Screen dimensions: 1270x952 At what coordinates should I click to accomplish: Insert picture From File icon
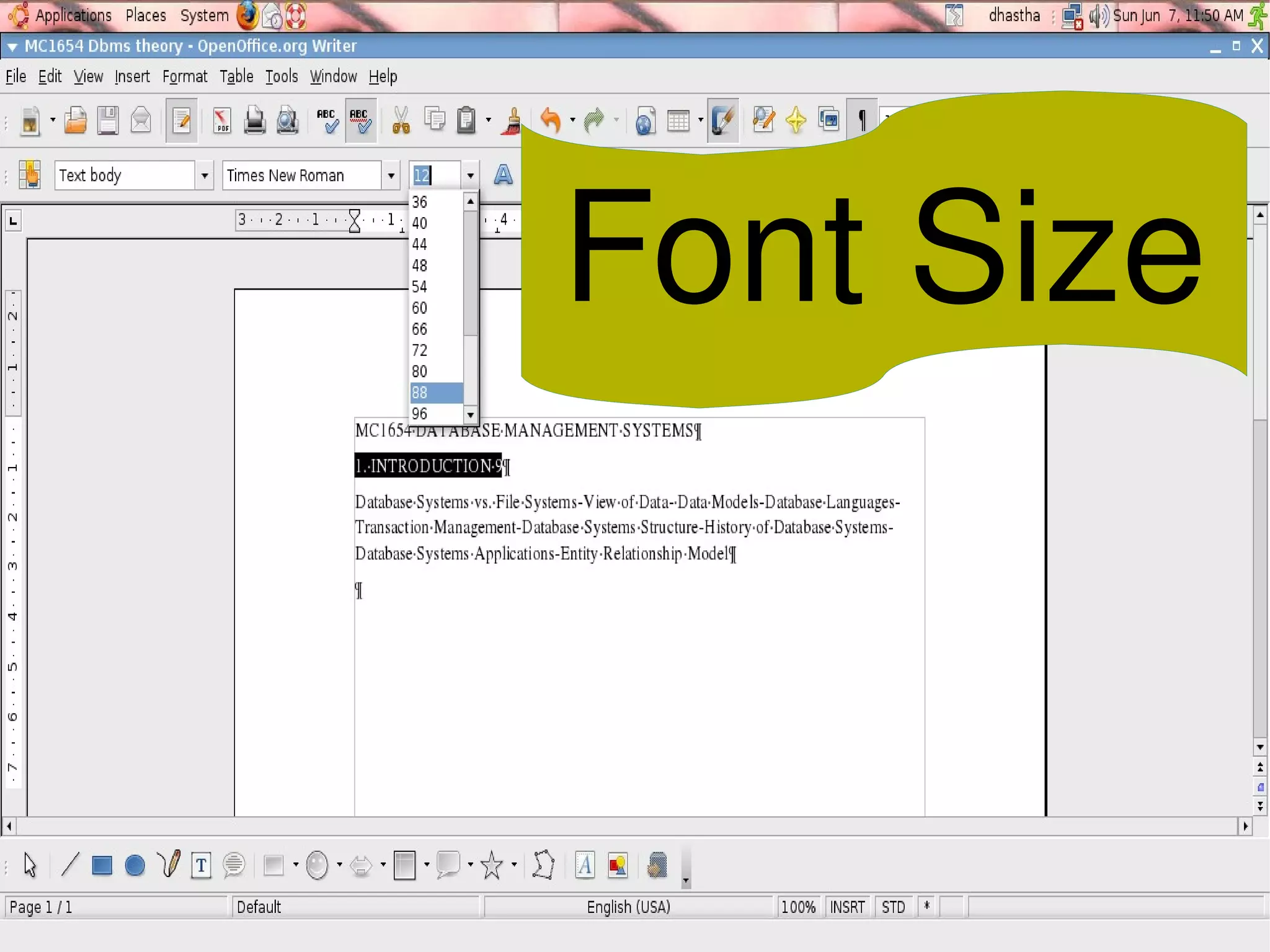point(618,865)
